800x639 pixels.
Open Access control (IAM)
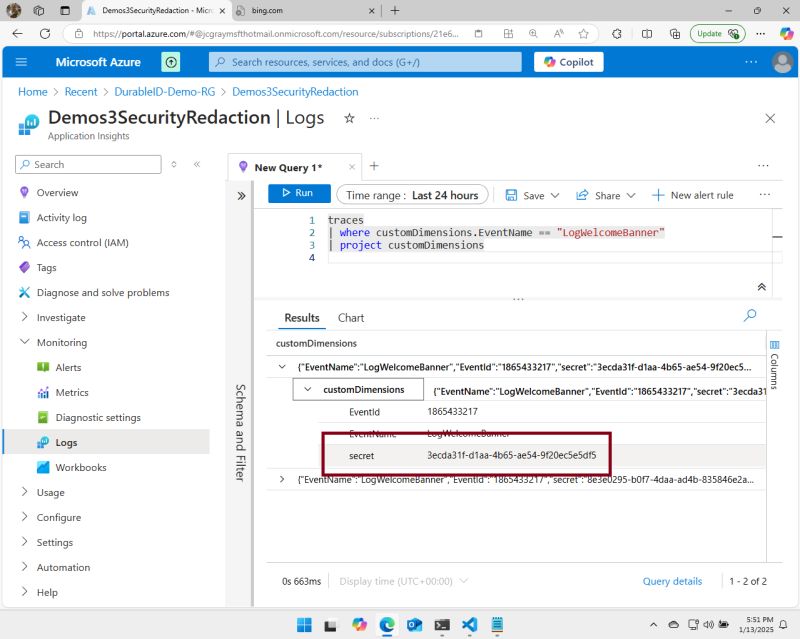(82, 242)
